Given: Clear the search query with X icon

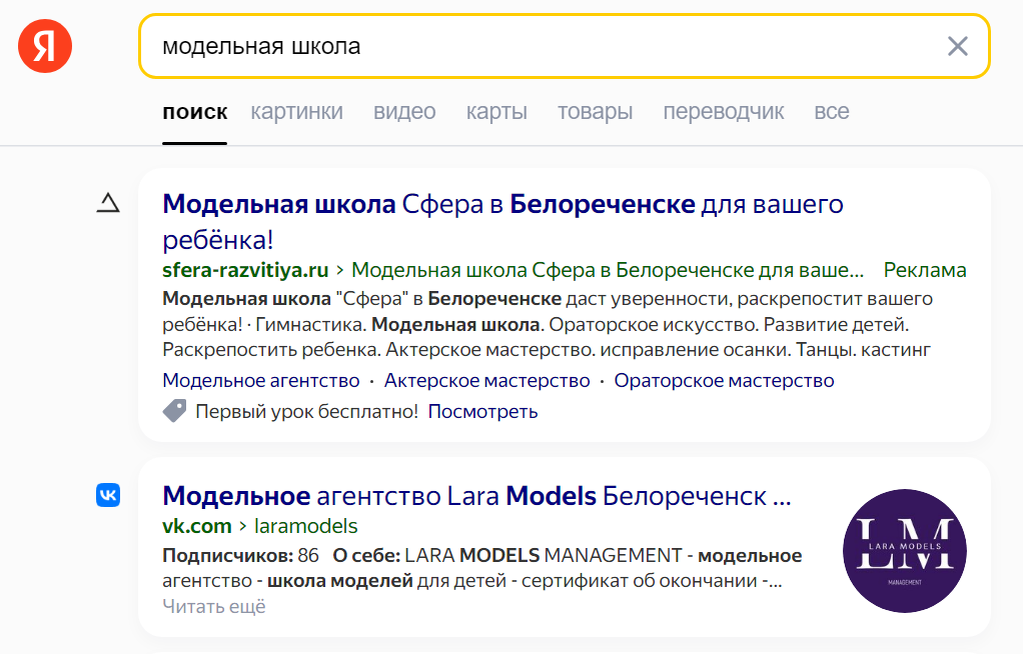Looking at the screenshot, I should click(x=957, y=46).
